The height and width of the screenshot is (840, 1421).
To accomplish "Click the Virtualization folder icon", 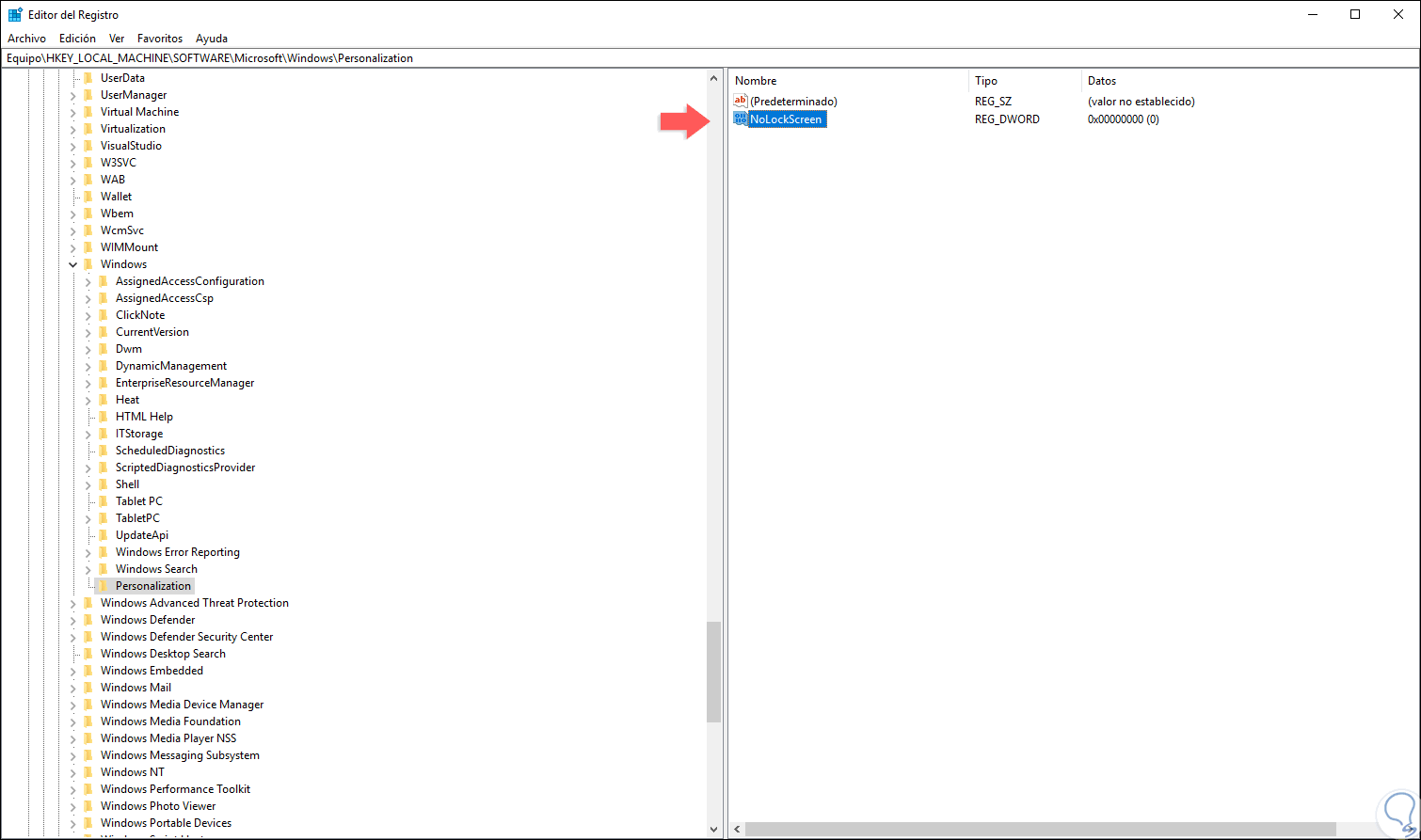I will (88, 129).
